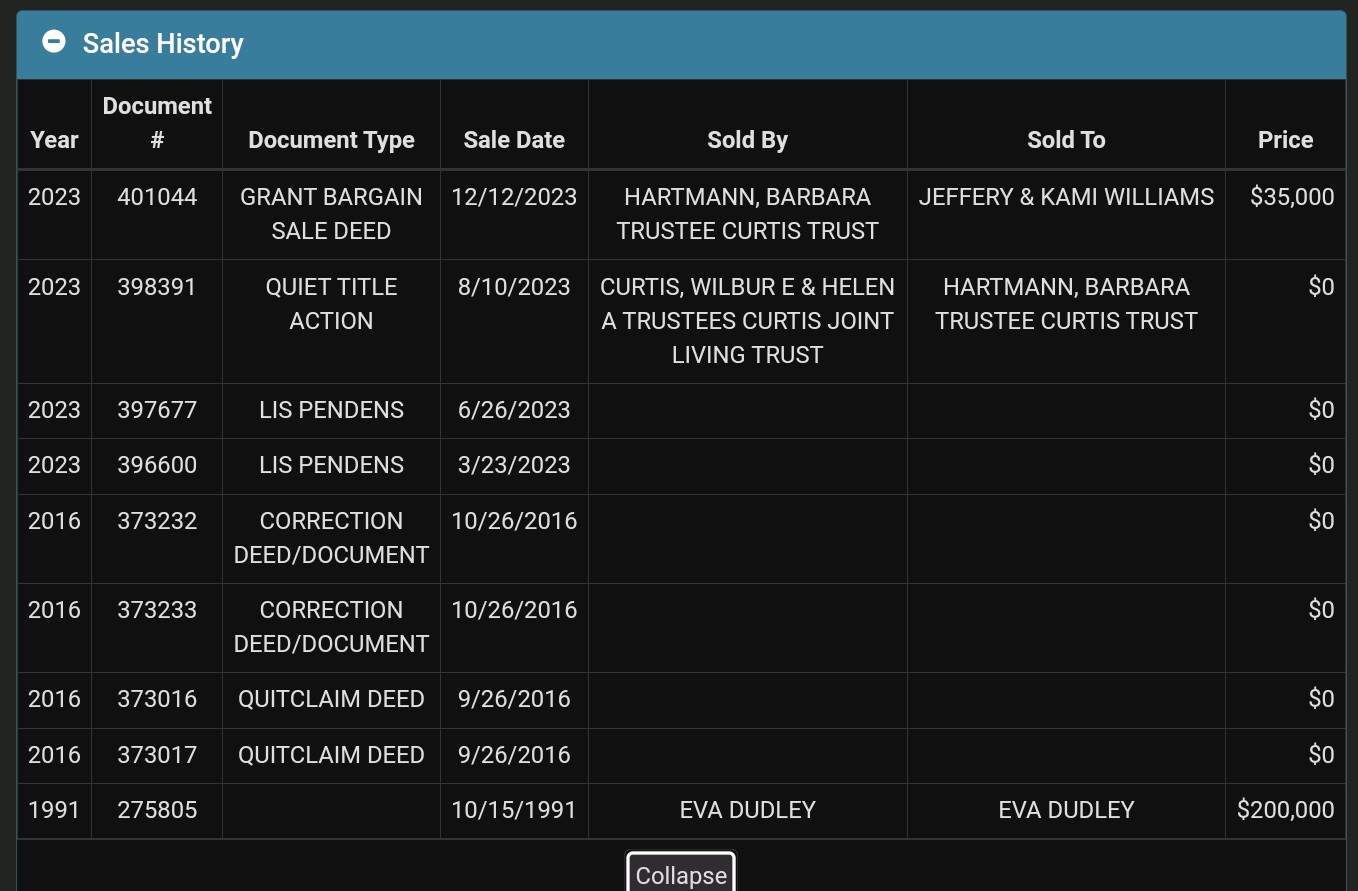The width and height of the screenshot is (1358, 891).
Task: Click the Year column header
Action: (x=54, y=140)
